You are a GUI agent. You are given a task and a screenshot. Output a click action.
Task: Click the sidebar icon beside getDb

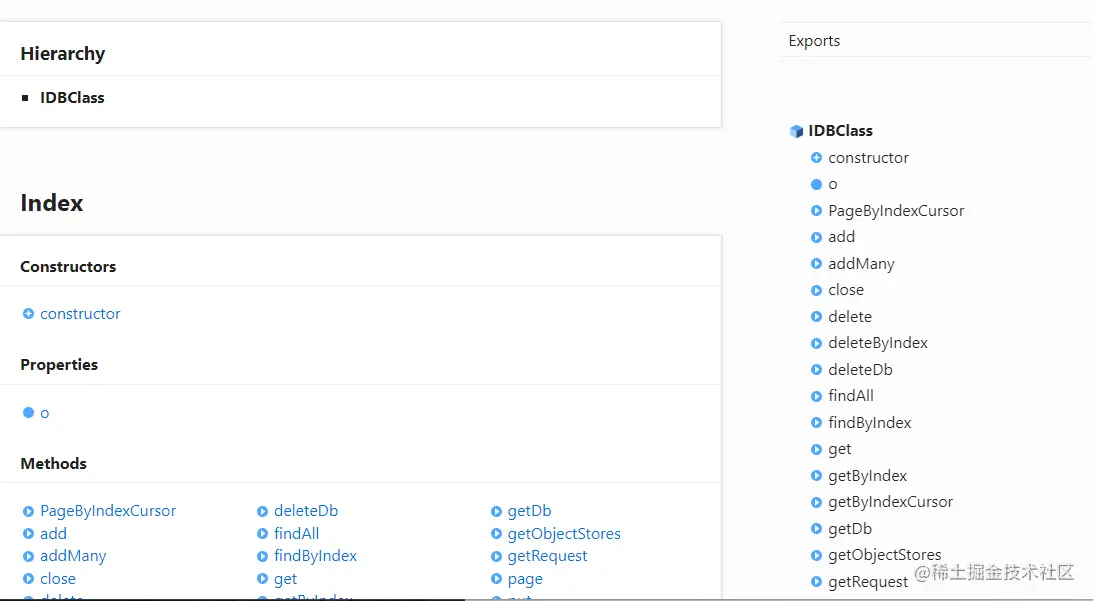[816, 528]
